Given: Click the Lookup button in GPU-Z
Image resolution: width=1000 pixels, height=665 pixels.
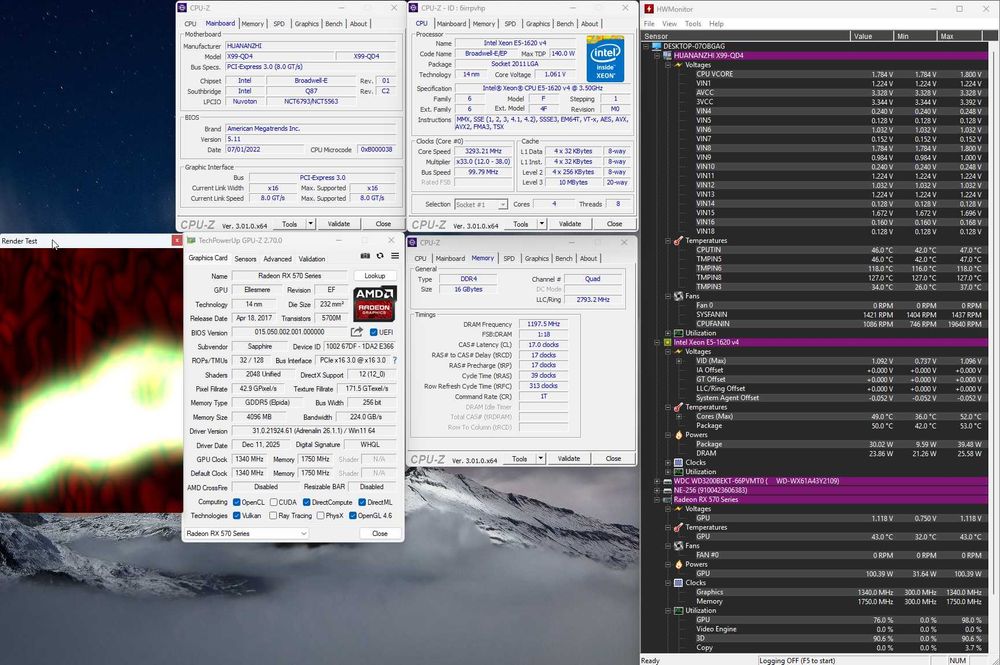Looking at the screenshot, I should click(x=375, y=275).
